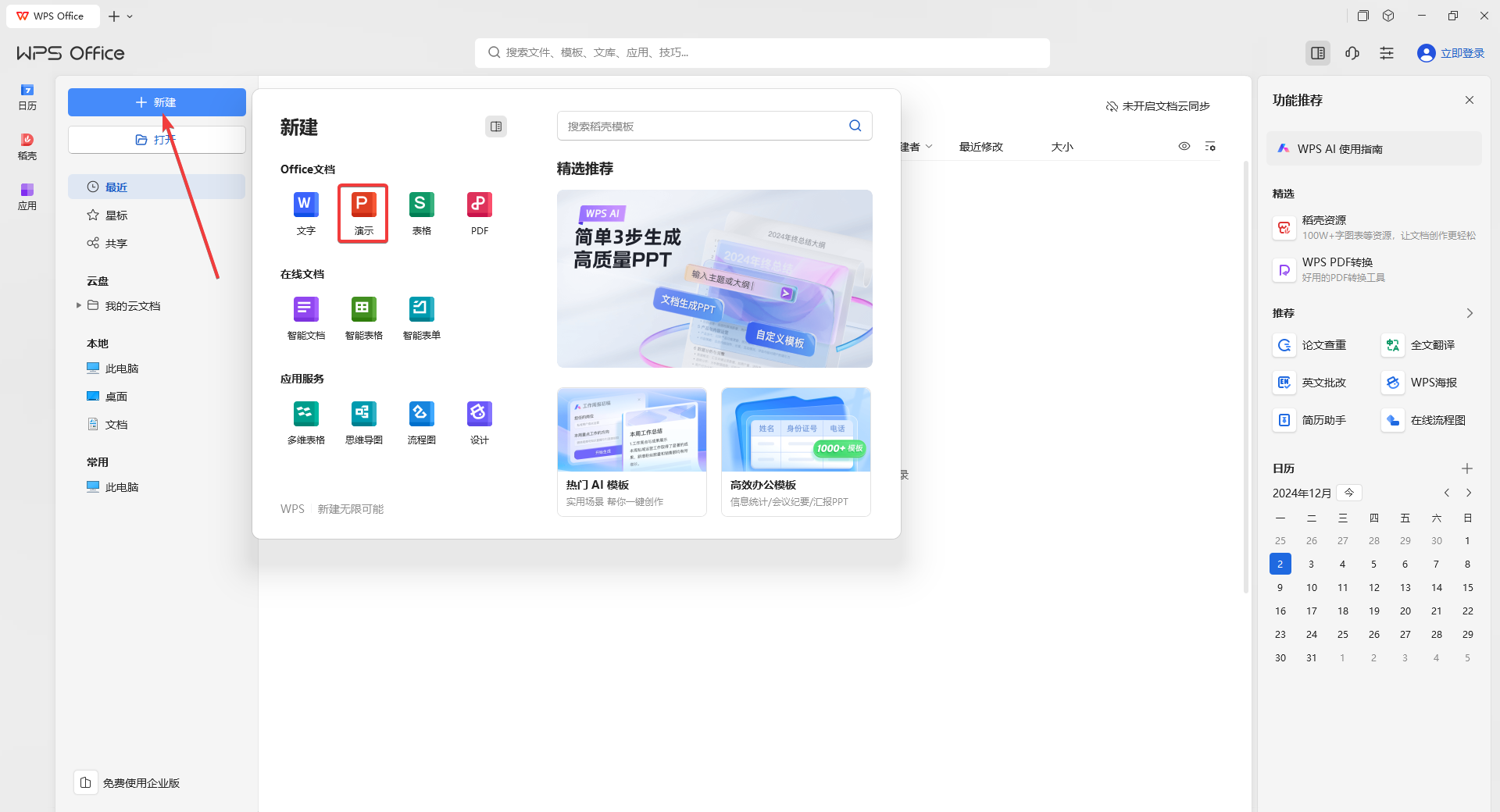Image resolution: width=1500 pixels, height=812 pixels.
Task: Open the PDF creation option
Action: click(478, 212)
